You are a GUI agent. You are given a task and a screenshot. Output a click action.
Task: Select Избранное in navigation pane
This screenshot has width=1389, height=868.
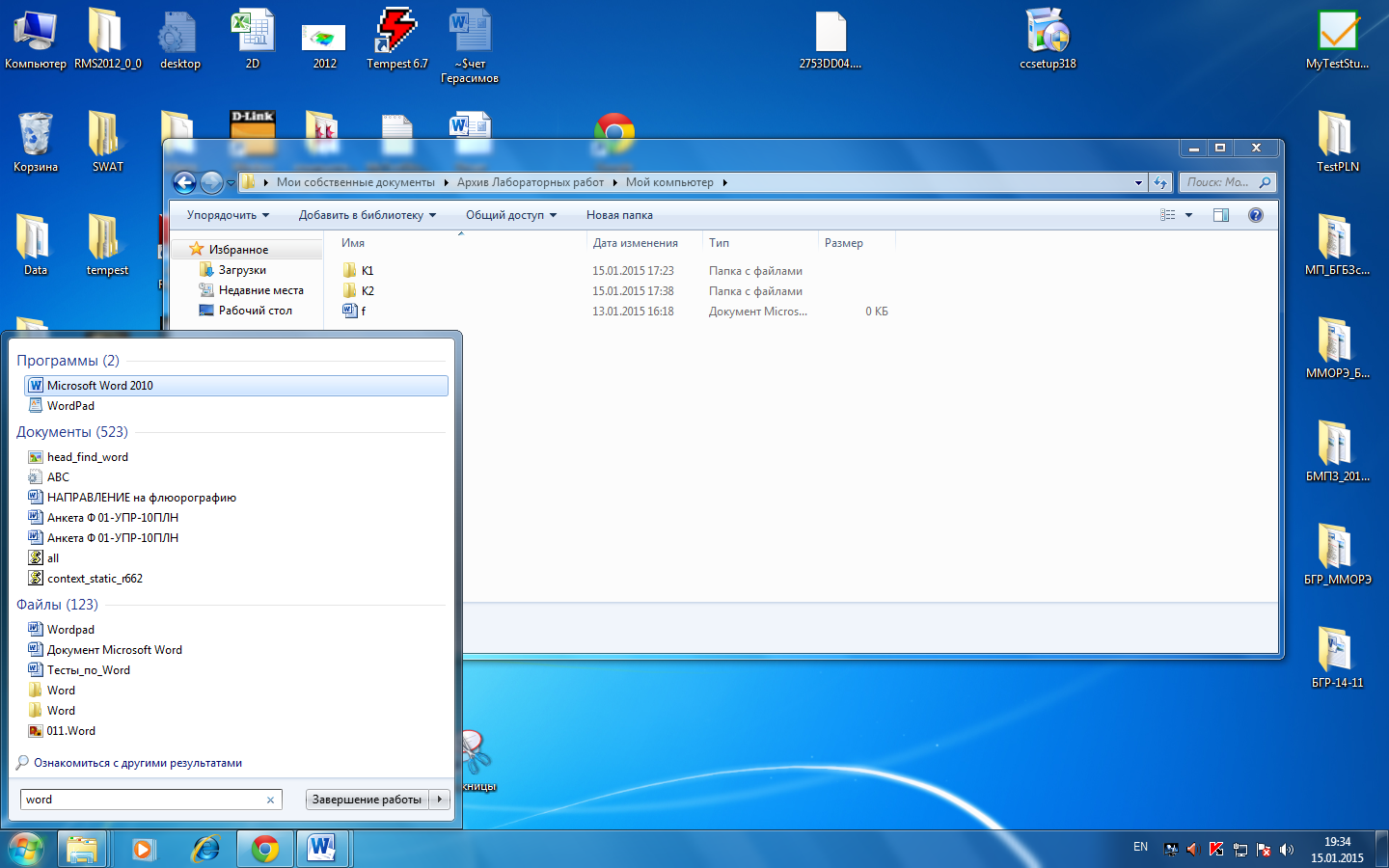point(238,250)
